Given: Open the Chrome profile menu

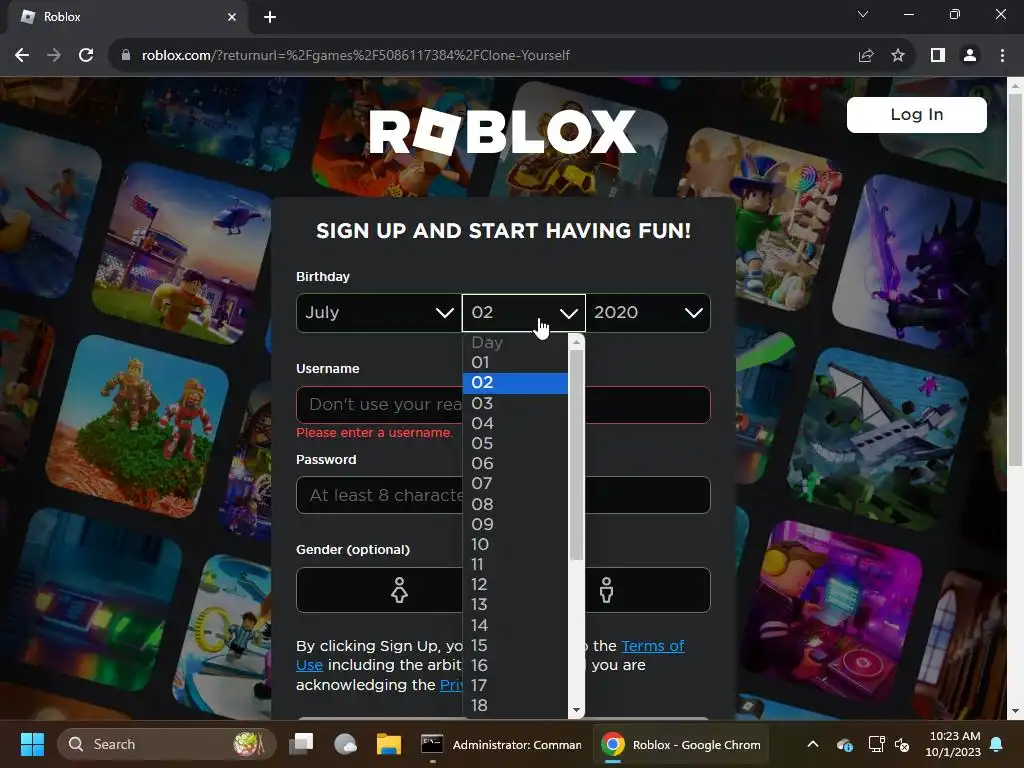Looking at the screenshot, I should [x=970, y=56].
